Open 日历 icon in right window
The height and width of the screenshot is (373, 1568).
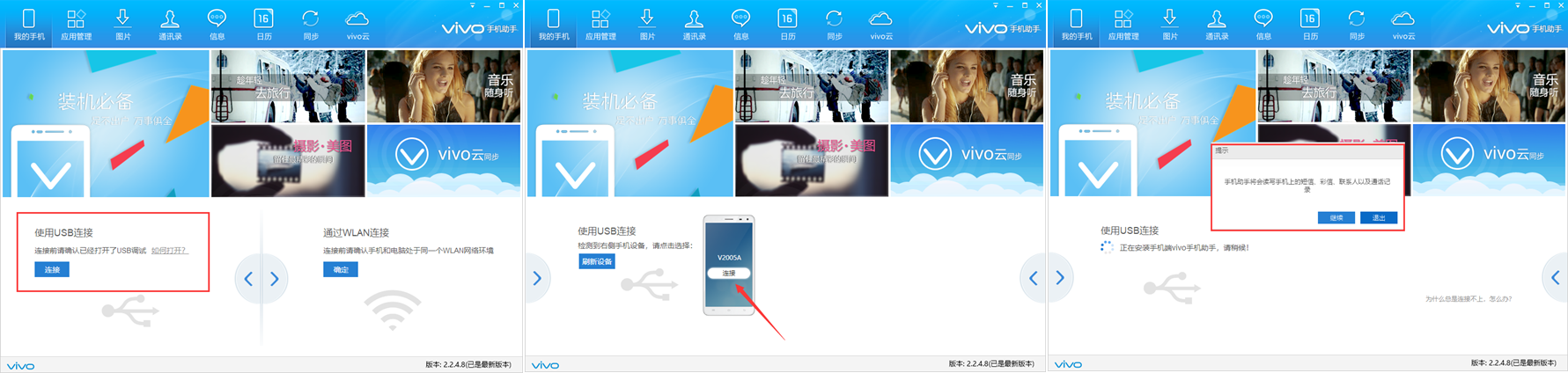pos(1310,24)
